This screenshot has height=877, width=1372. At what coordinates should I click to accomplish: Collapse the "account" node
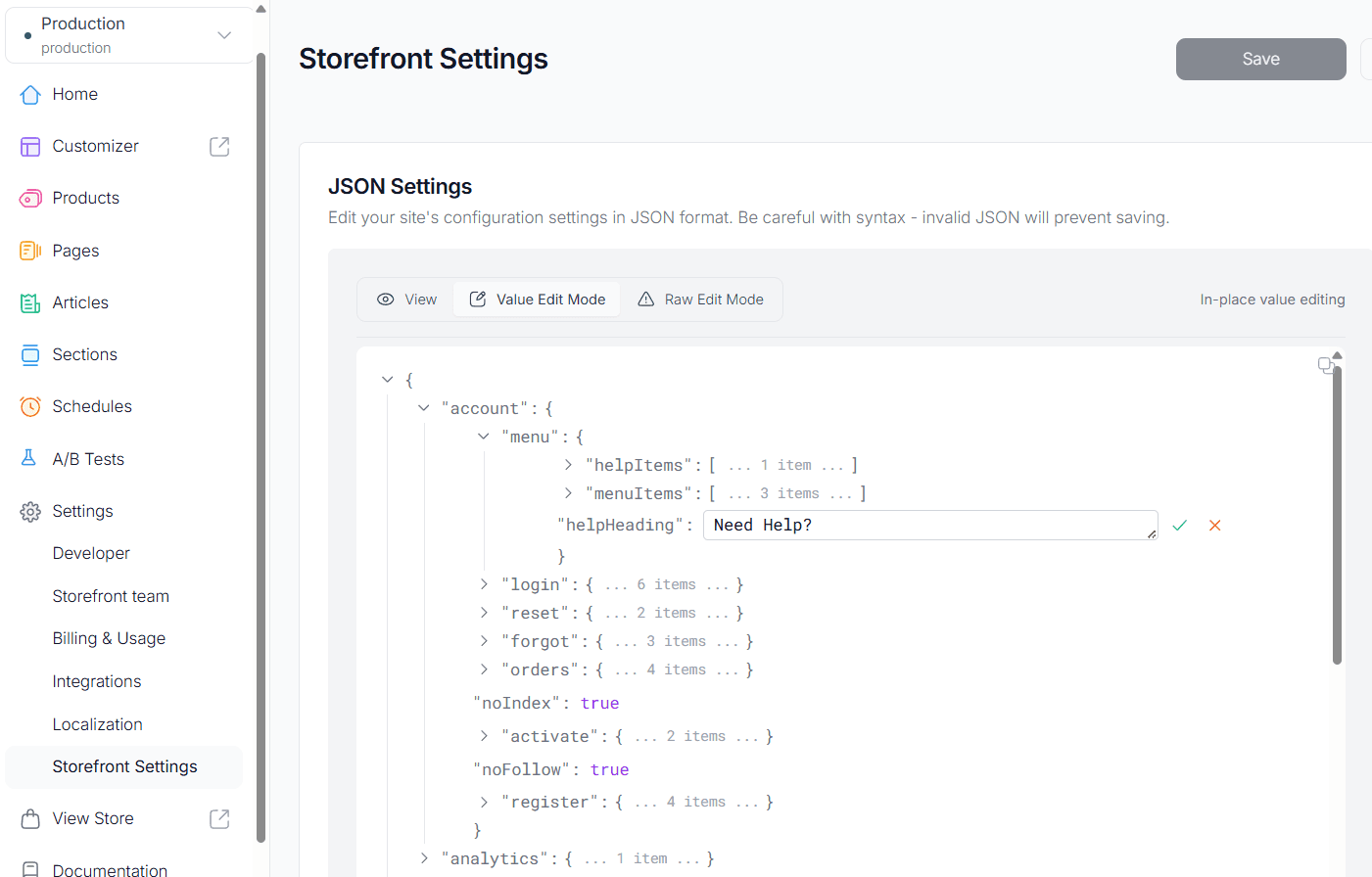424,408
